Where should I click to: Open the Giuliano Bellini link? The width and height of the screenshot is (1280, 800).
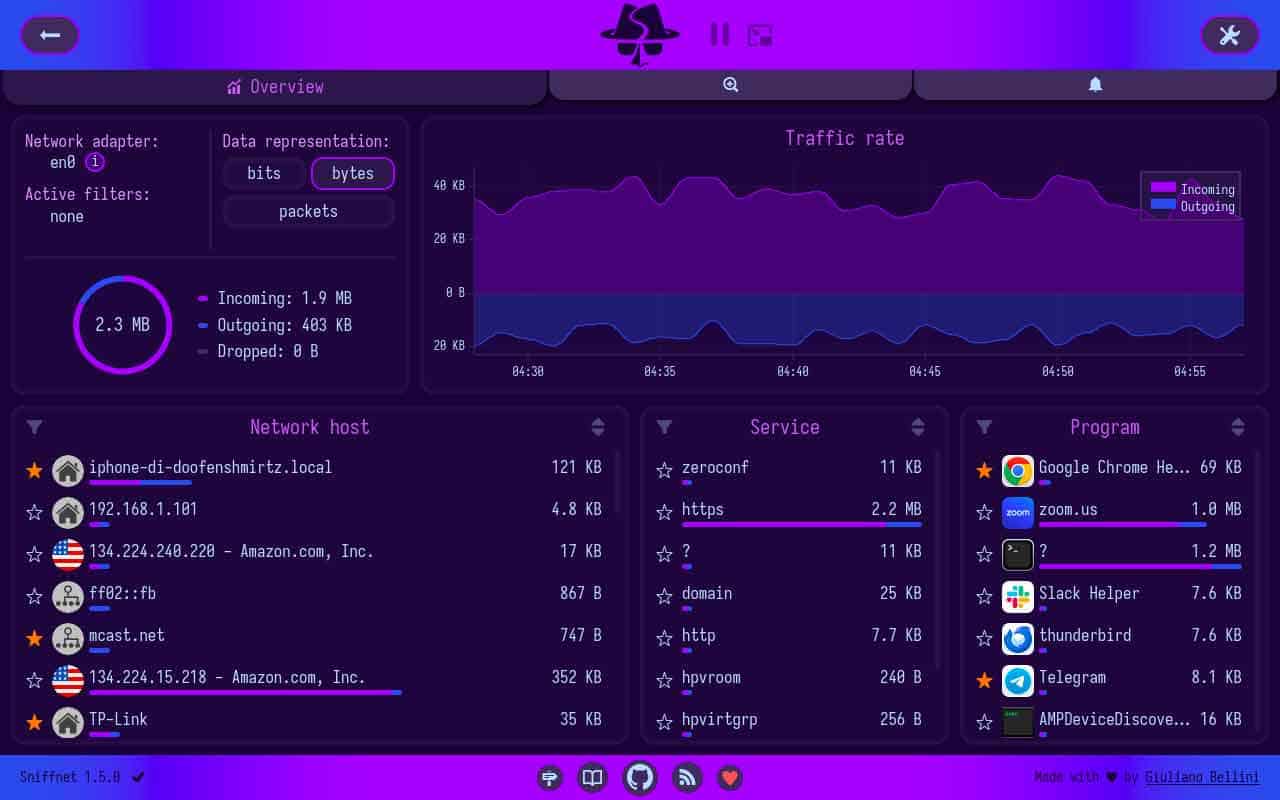1202,777
